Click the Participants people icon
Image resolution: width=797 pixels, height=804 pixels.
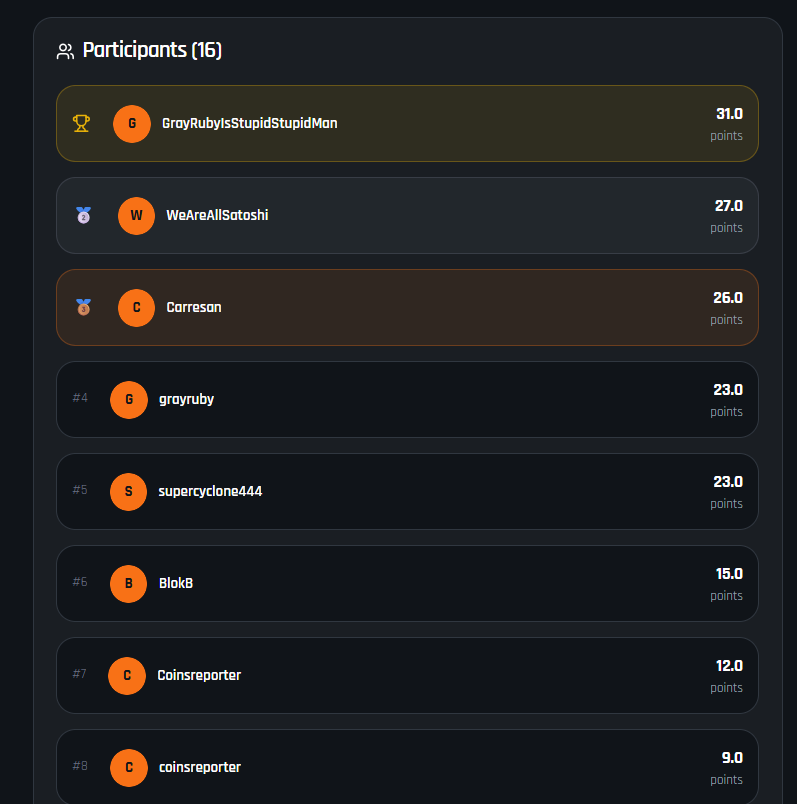[x=66, y=51]
